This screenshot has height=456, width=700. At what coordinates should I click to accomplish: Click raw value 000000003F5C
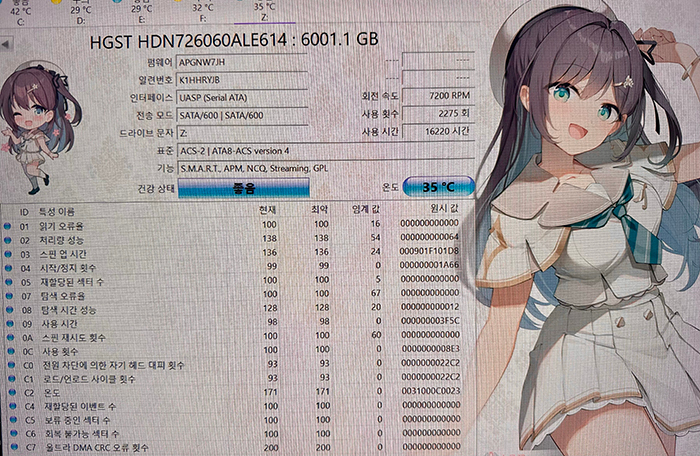click(x=430, y=321)
